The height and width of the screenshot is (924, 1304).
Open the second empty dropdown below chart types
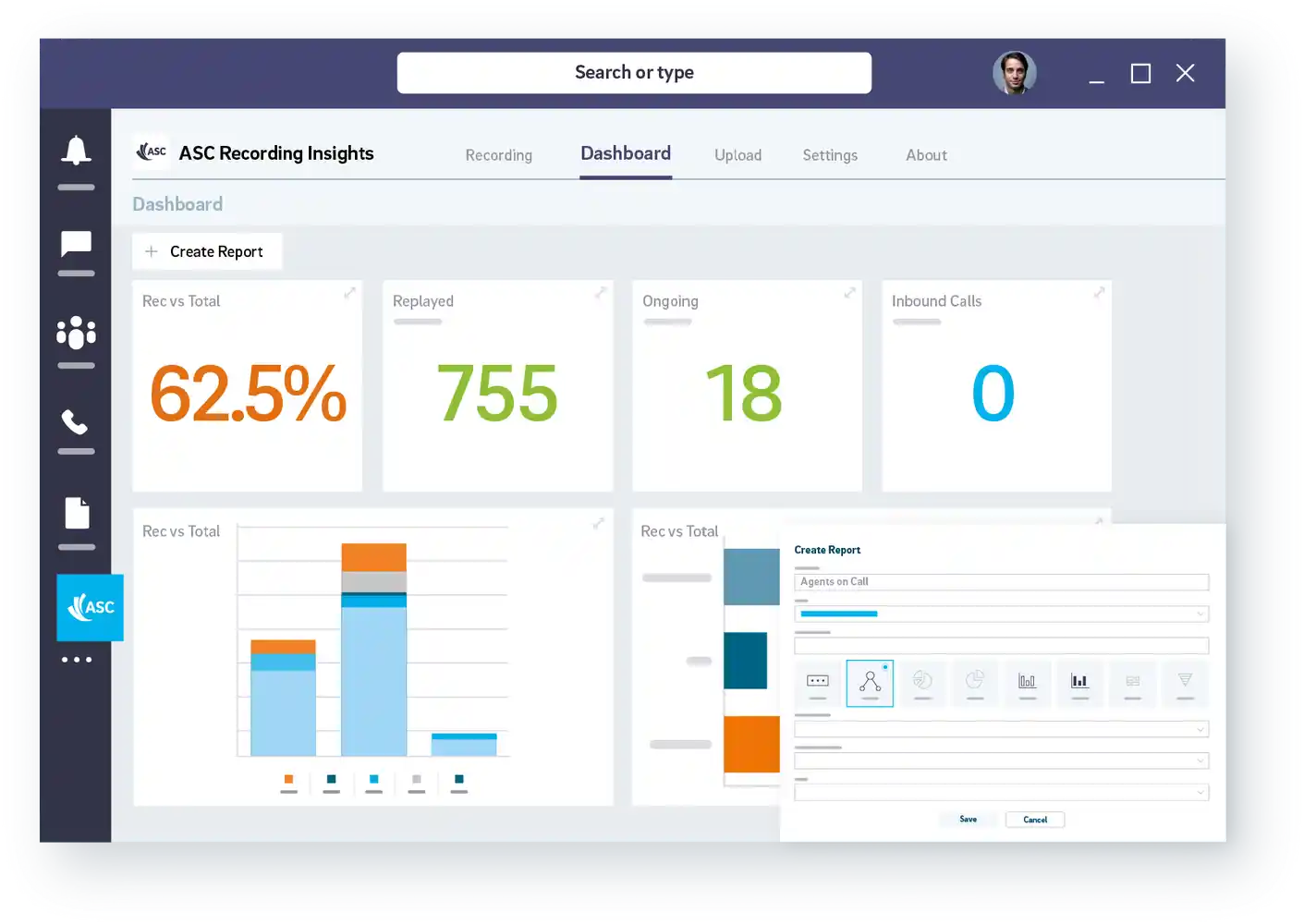pos(1002,761)
